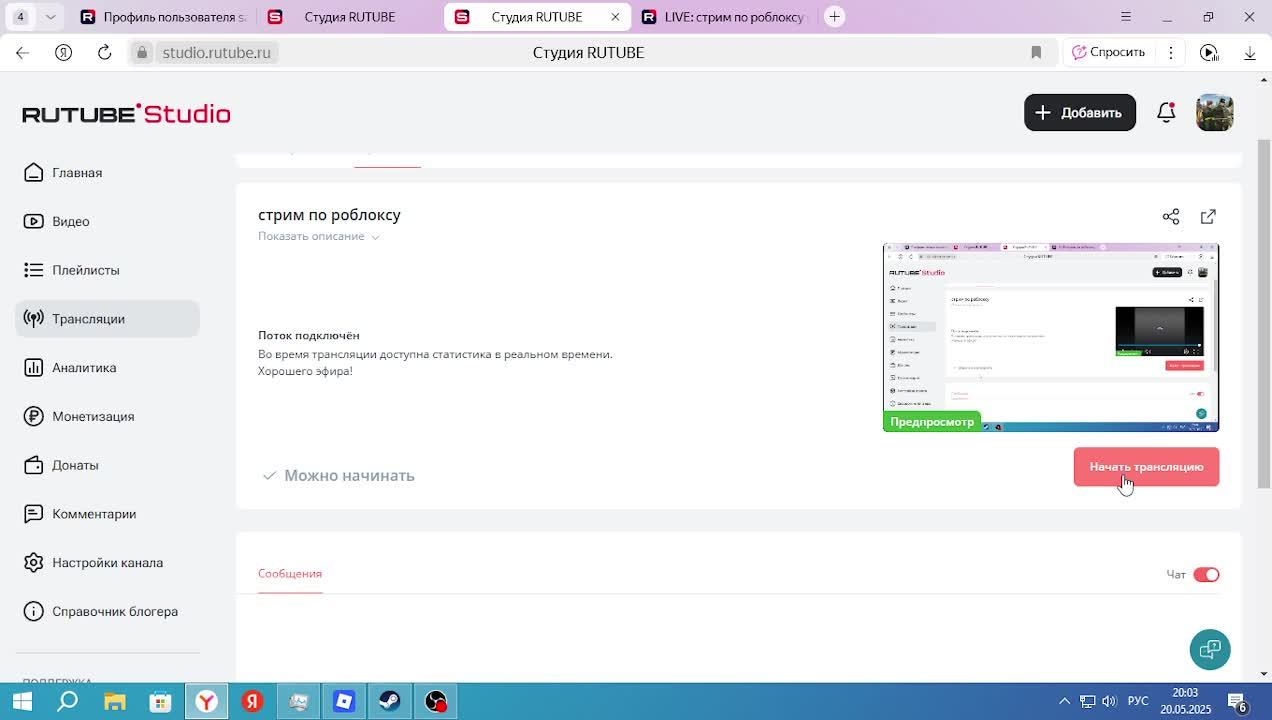1272x720 pixels.
Task: Click the Спросить assistant button
Action: point(1108,53)
